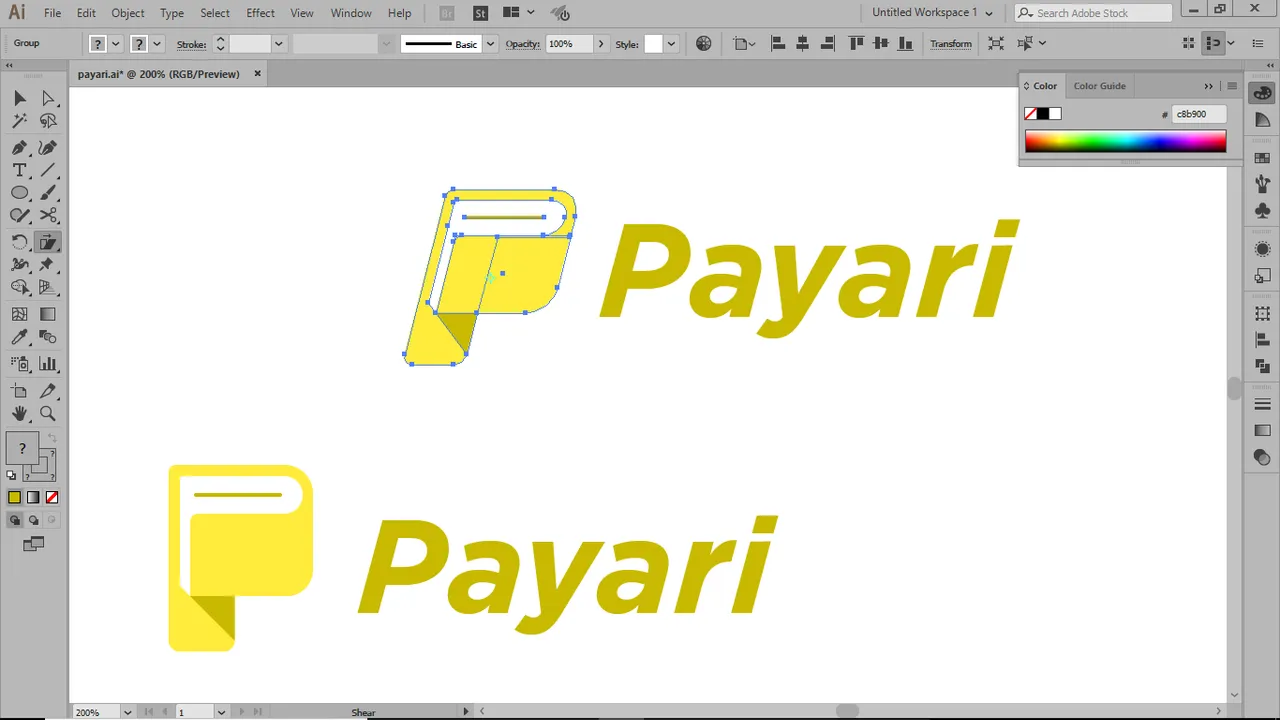Open the artboard number dropdown
The width and height of the screenshot is (1280, 720).
pos(220,712)
